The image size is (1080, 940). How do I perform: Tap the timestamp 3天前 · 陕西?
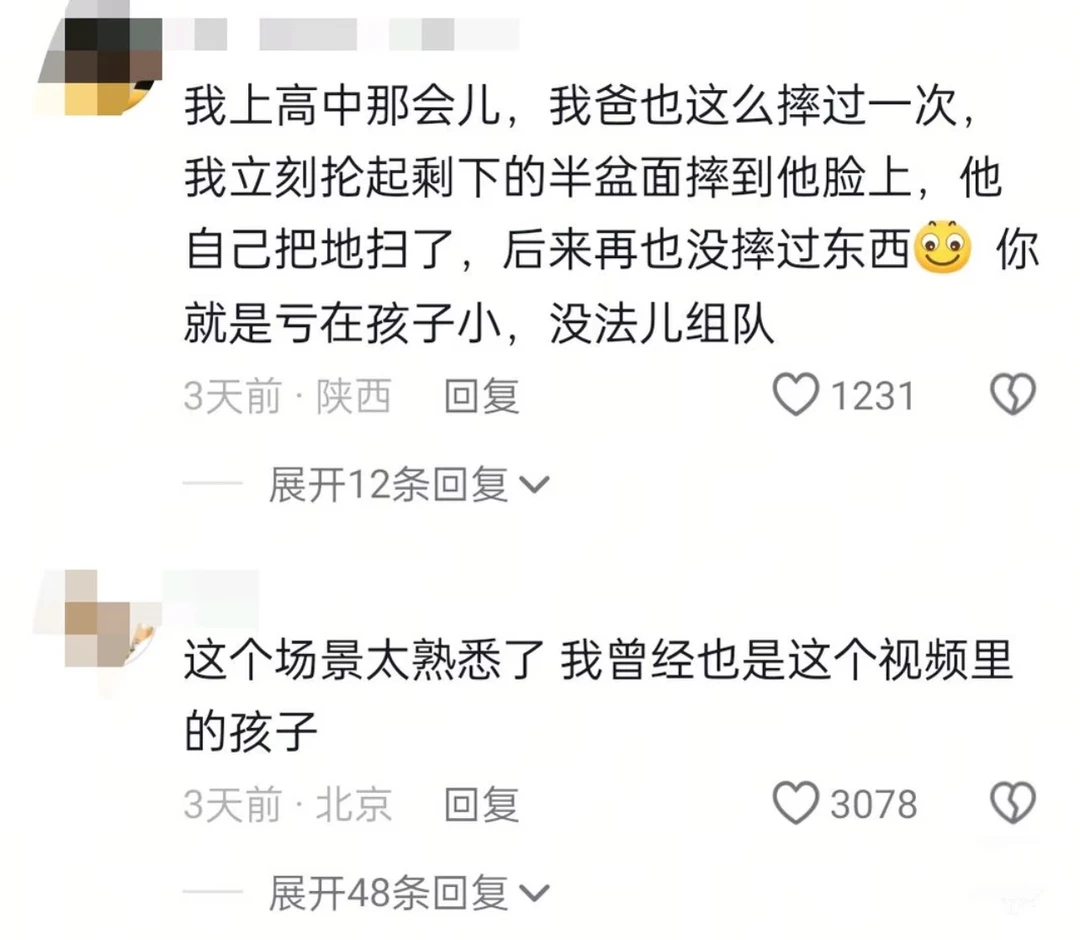point(287,396)
